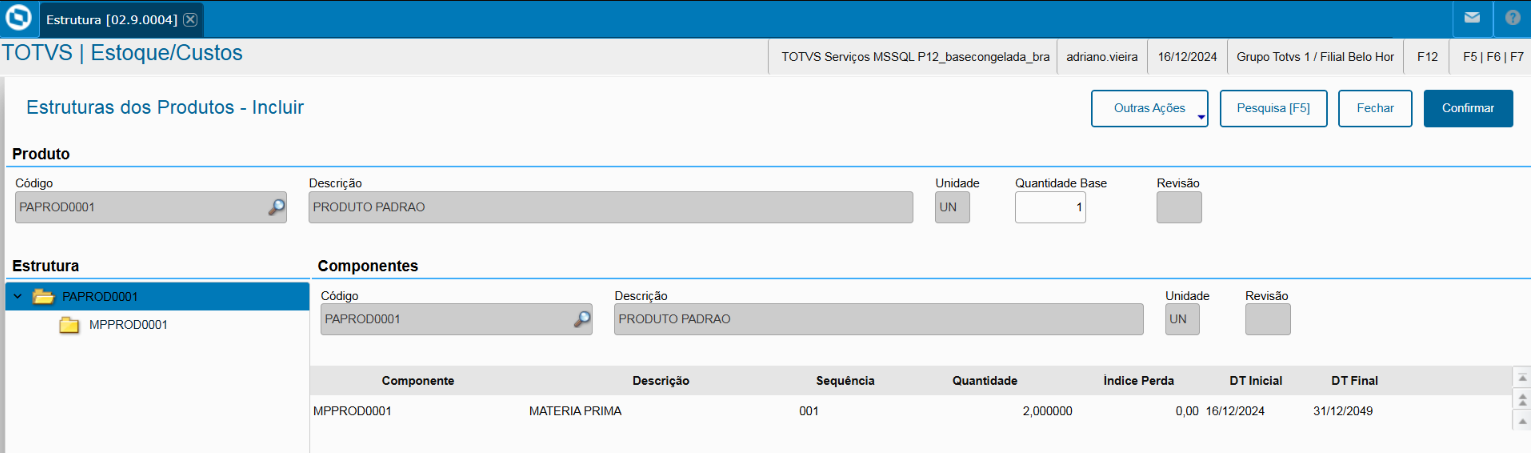This screenshot has width=1531, height=453.
Task: Page up with the double-arrow grid button
Action: 1522,399
